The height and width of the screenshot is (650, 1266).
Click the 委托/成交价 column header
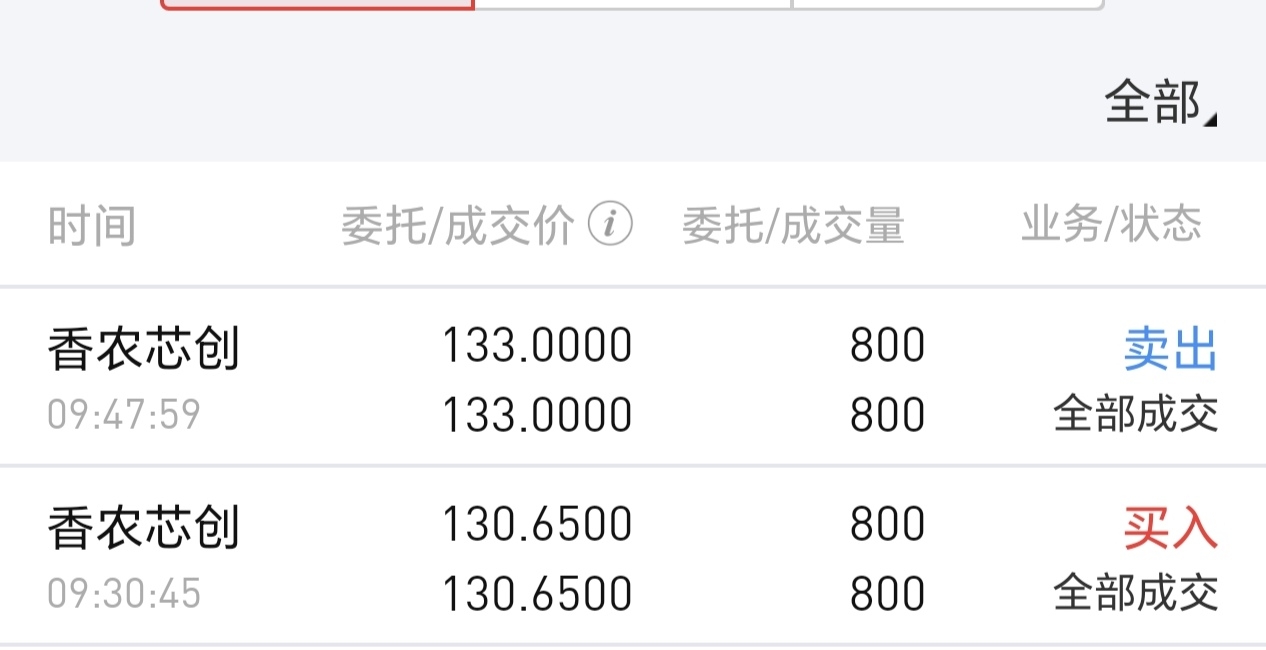click(458, 226)
